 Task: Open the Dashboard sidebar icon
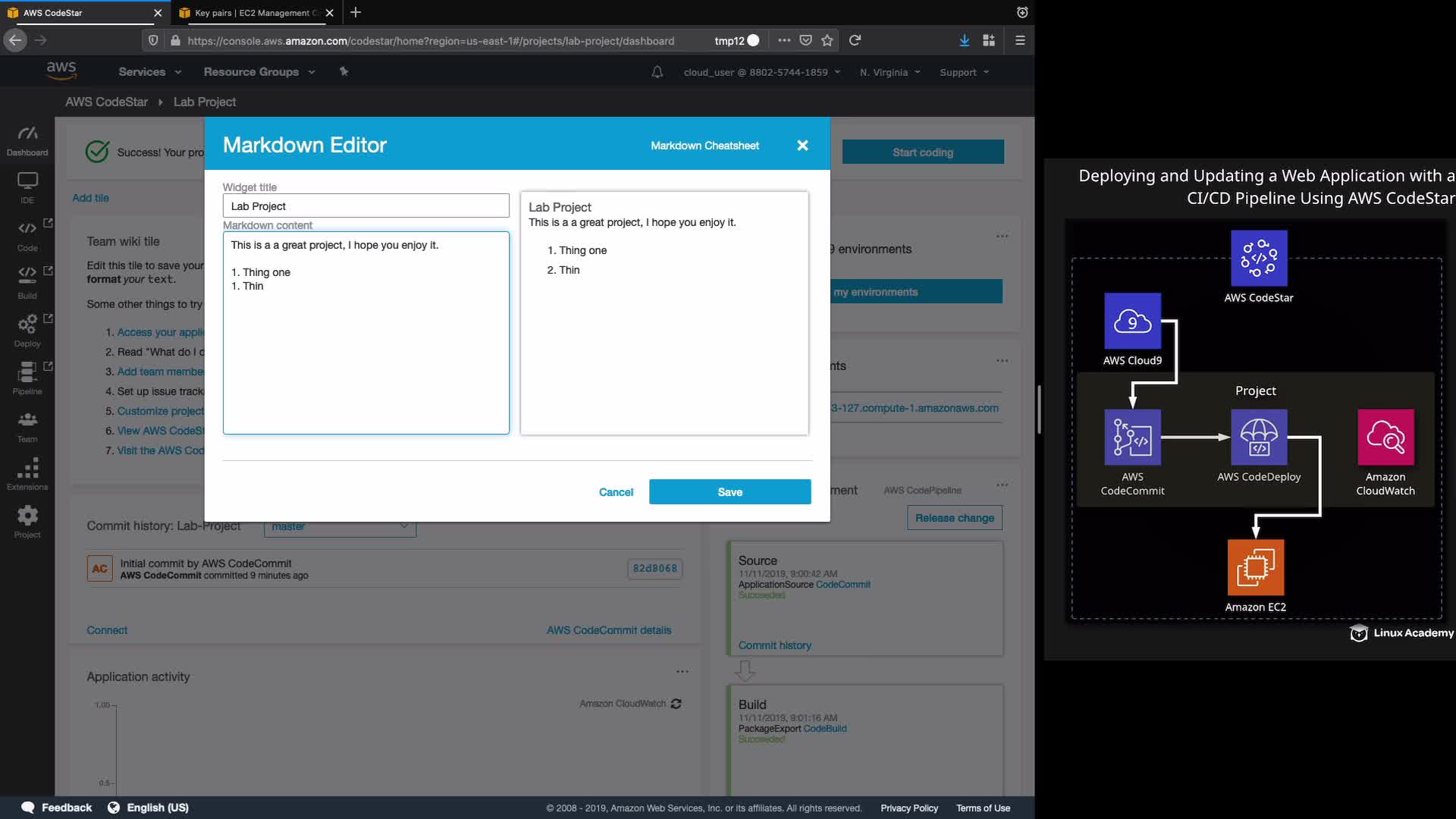[27, 140]
